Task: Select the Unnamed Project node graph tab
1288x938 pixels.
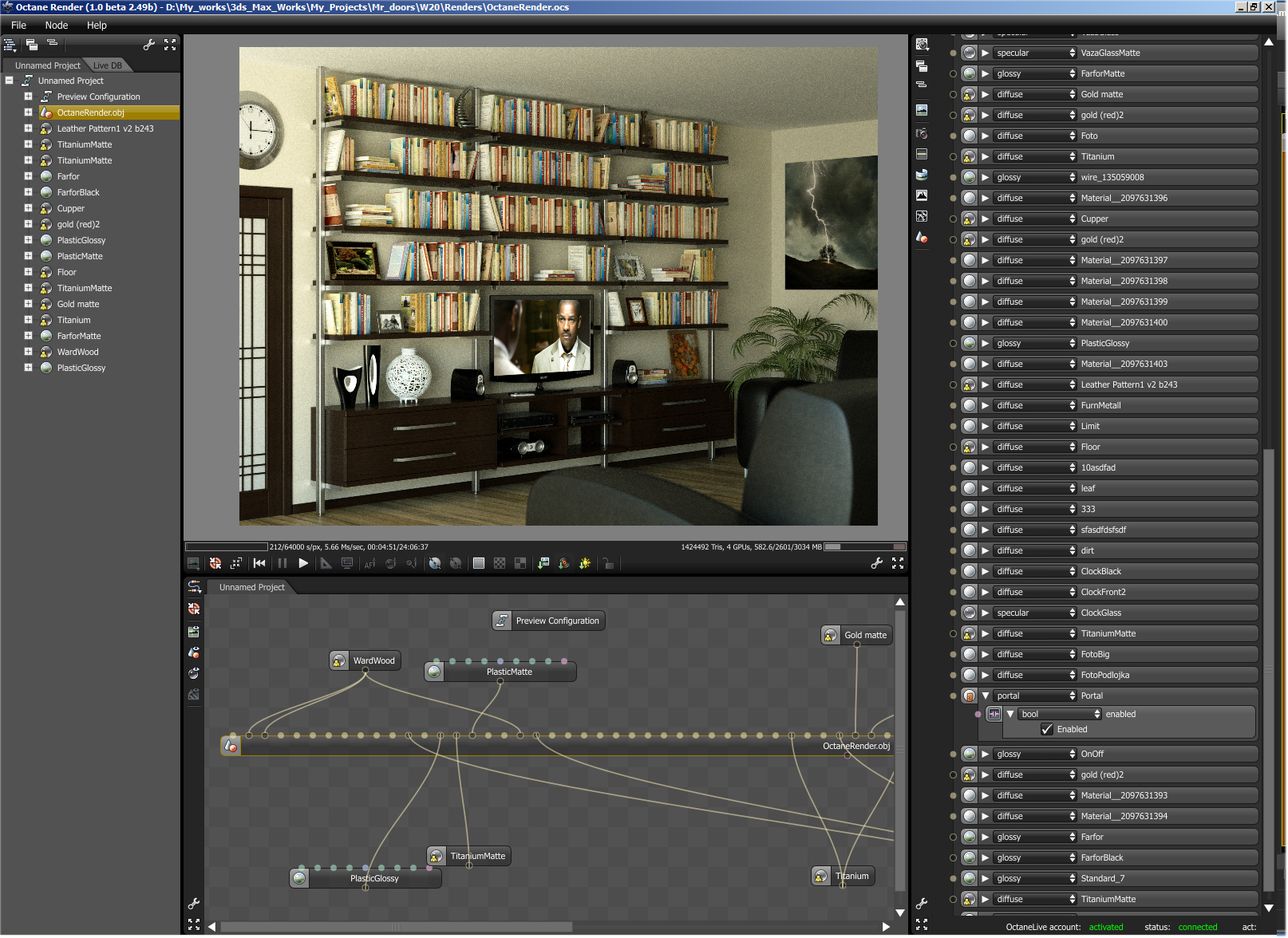Action: click(x=252, y=587)
